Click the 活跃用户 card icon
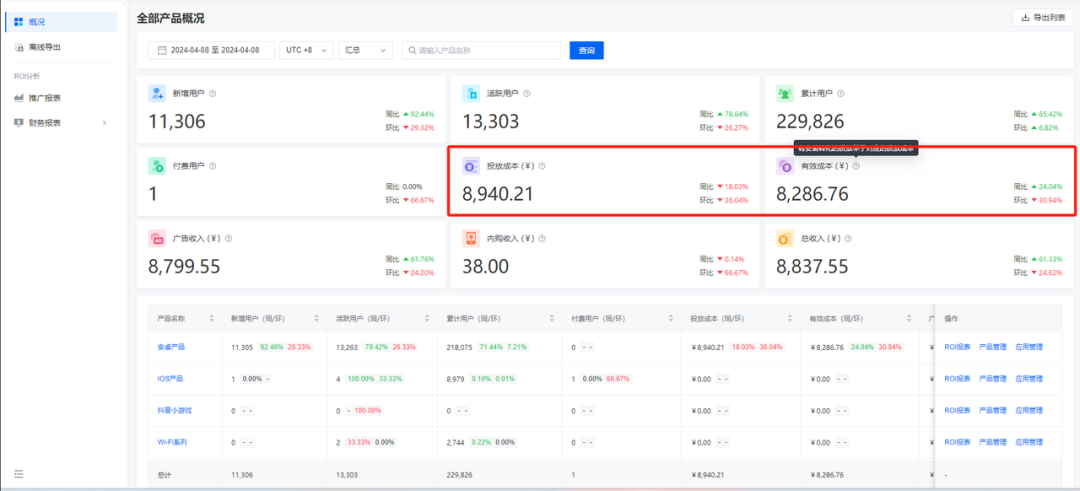The height and width of the screenshot is (491, 1080). pos(471,94)
